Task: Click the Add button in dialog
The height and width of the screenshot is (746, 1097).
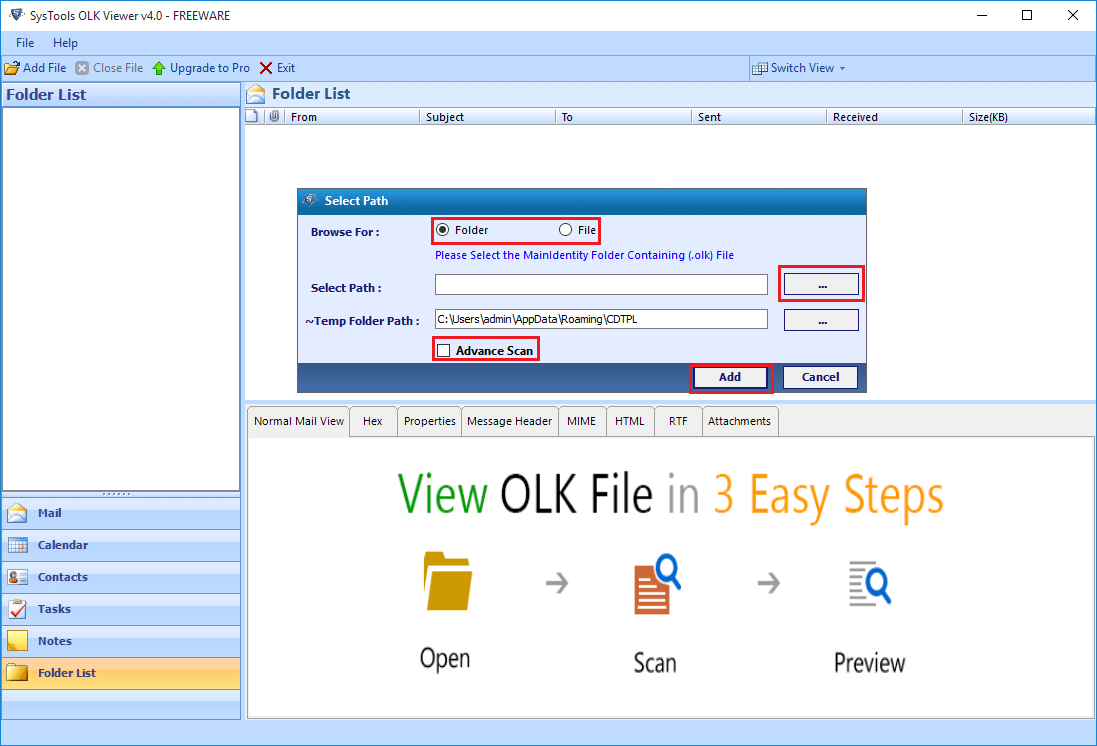Action: pos(730,377)
